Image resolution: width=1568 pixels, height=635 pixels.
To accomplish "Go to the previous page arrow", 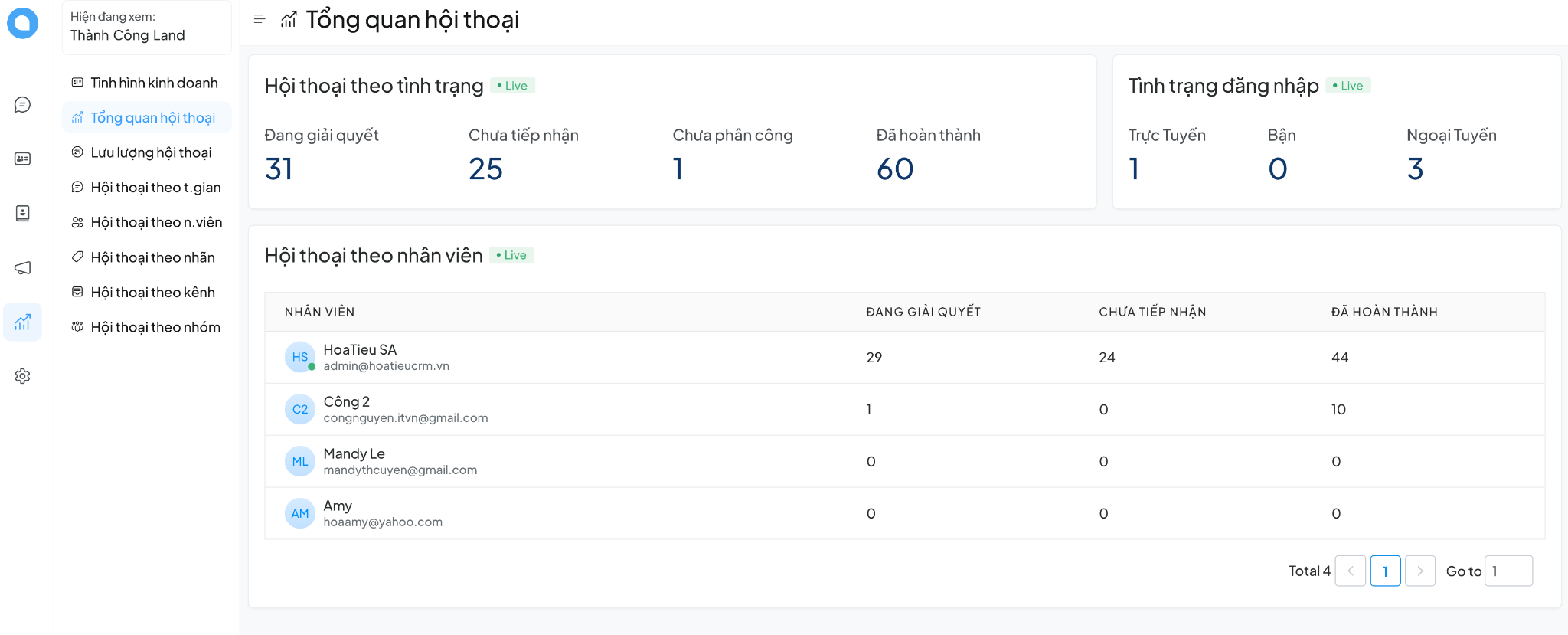I will tap(1350, 571).
